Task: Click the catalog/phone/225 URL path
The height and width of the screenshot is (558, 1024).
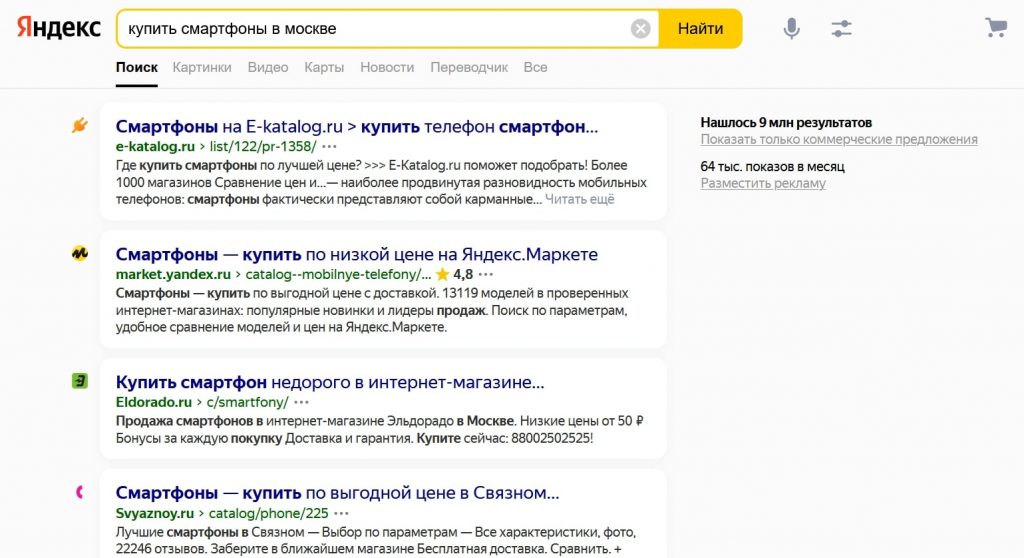Action: click(268, 514)
